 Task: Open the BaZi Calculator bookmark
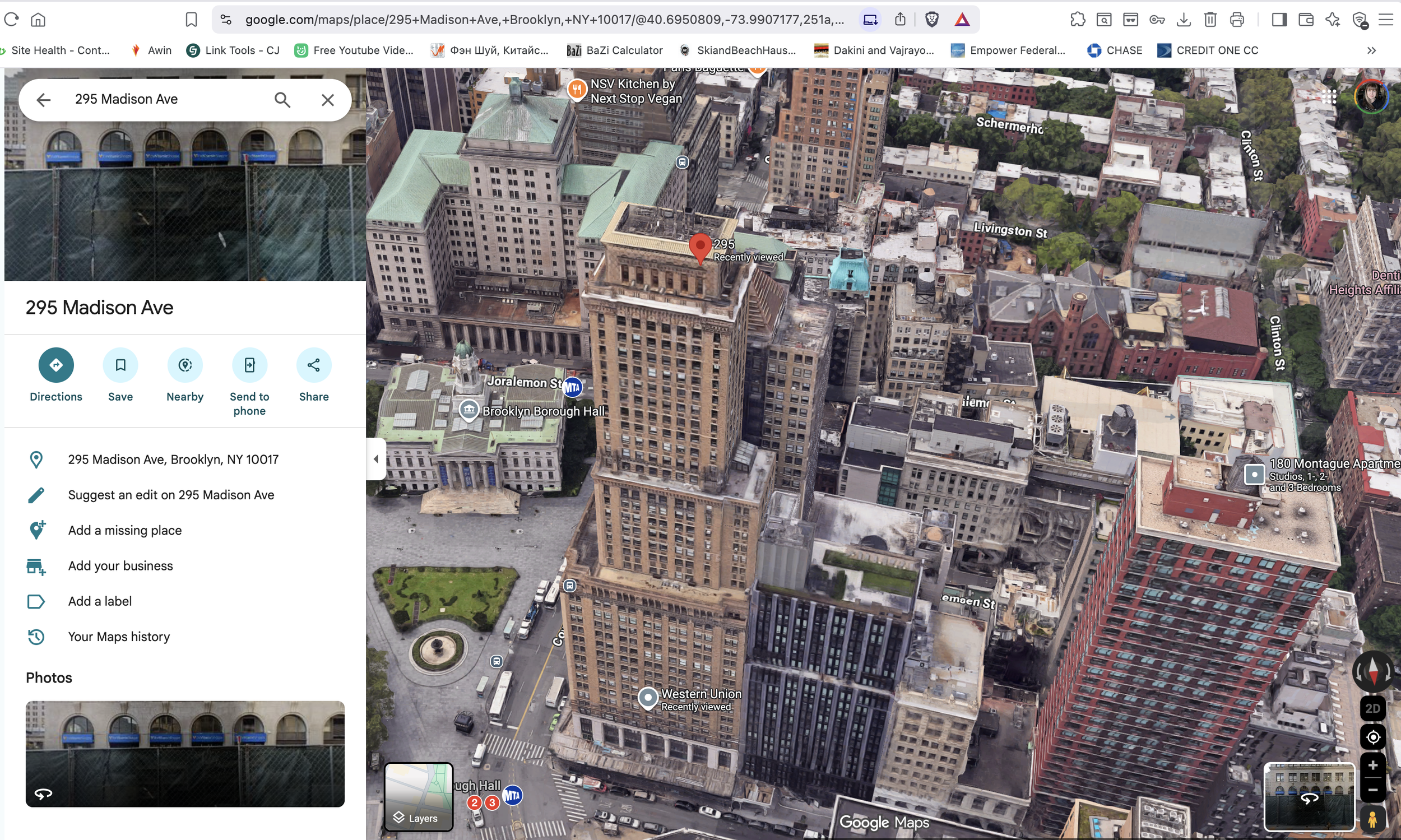click(614, 50)
